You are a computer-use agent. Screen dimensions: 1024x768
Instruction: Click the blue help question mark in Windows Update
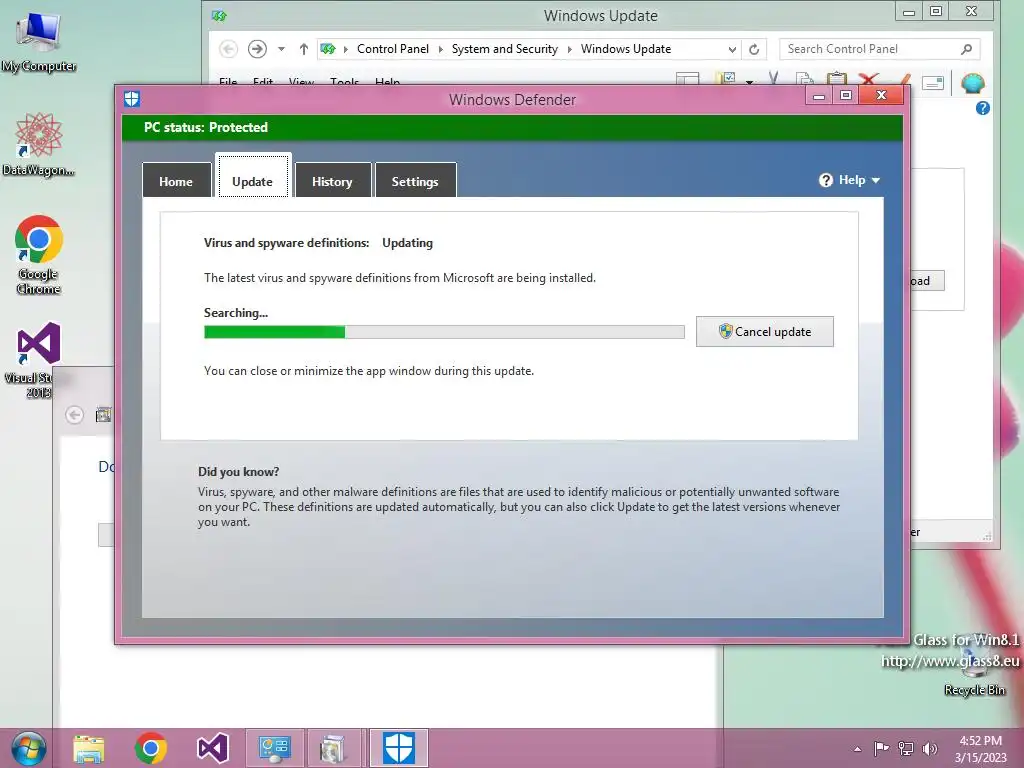tap(983, 108)
